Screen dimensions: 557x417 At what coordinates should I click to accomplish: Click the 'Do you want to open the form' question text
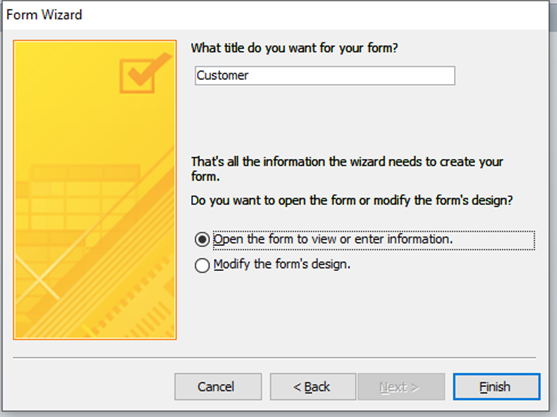(x=352, y=201)
